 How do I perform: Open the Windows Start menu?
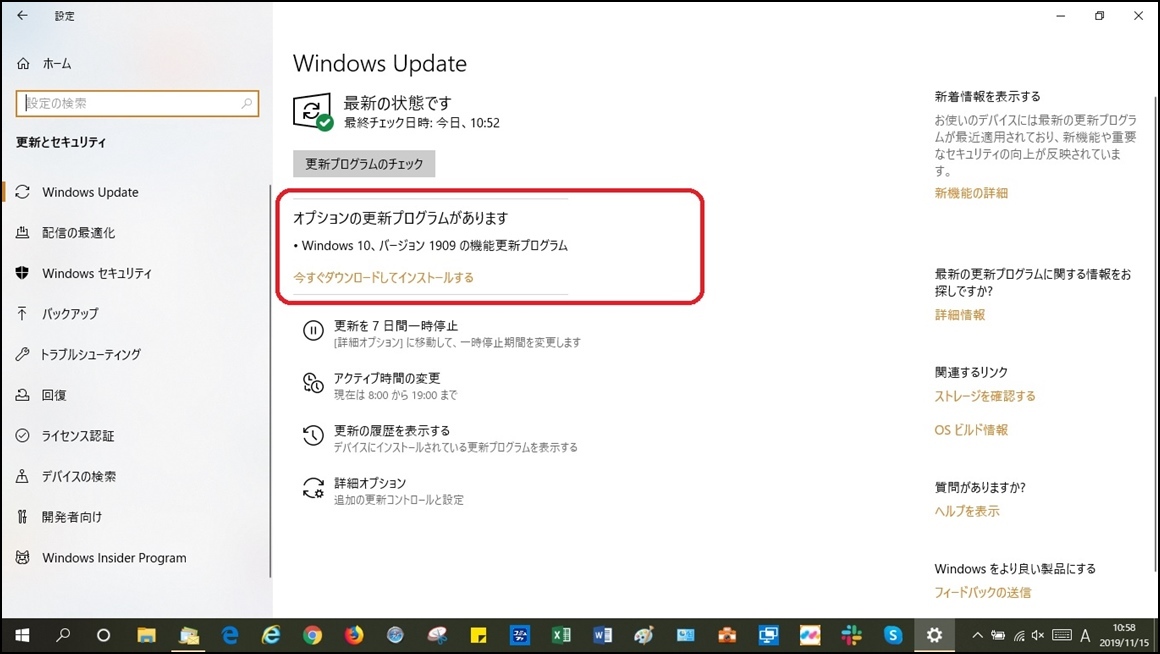click(x=21, y=636)
